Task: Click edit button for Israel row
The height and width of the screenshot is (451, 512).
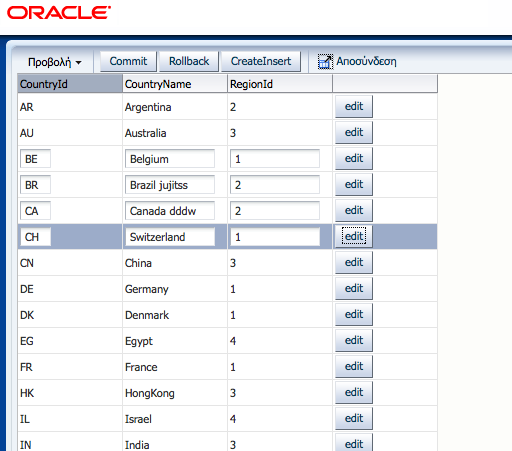Action: [x=354, y=419]
